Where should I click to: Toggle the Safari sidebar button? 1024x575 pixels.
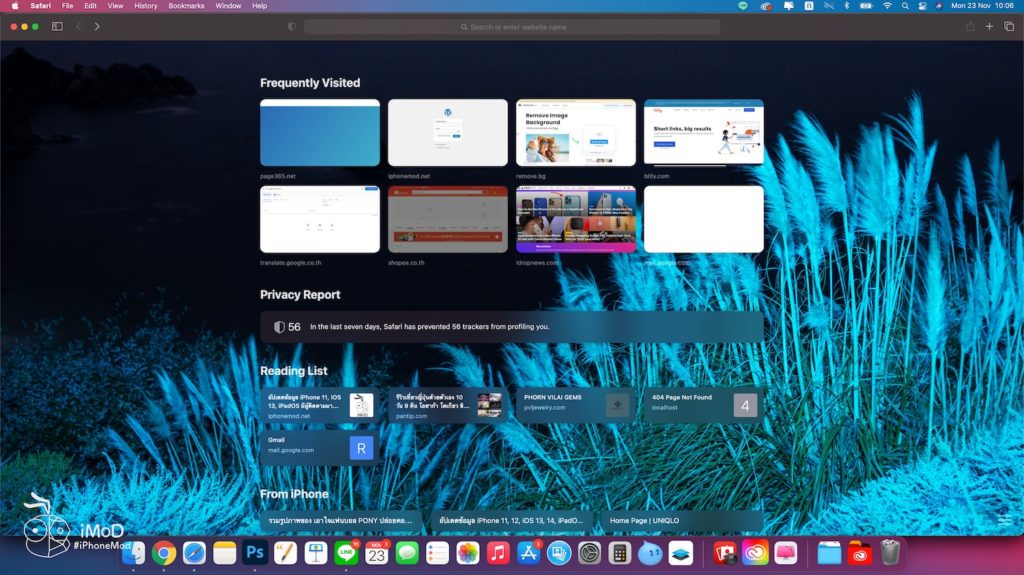(x=57, y=26)
